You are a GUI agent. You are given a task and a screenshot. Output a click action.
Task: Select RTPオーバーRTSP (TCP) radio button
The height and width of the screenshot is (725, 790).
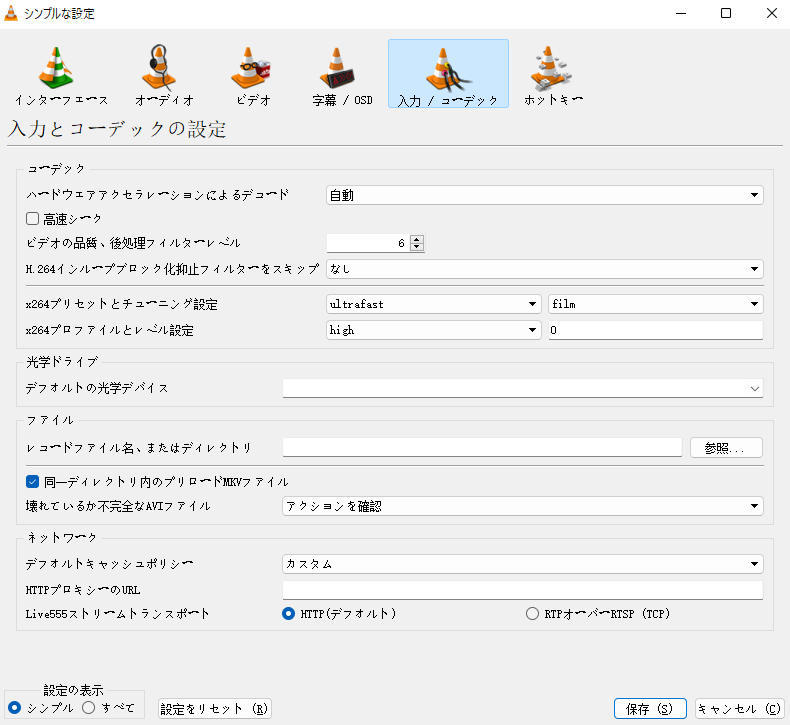pyautogui.click(x=532, y=614)
